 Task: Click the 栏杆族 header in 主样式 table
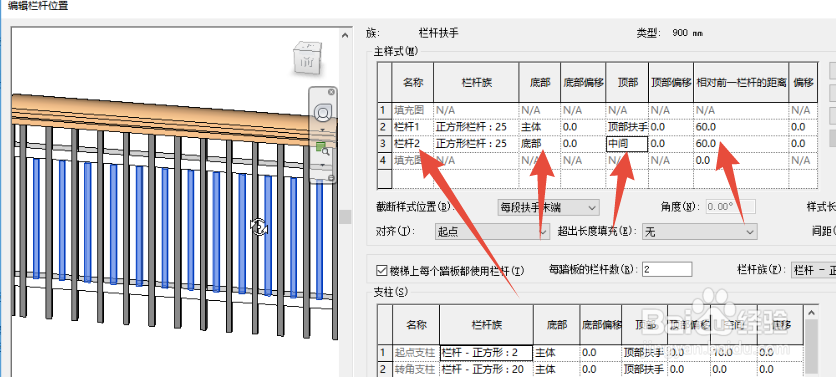(x=476, y=83)
